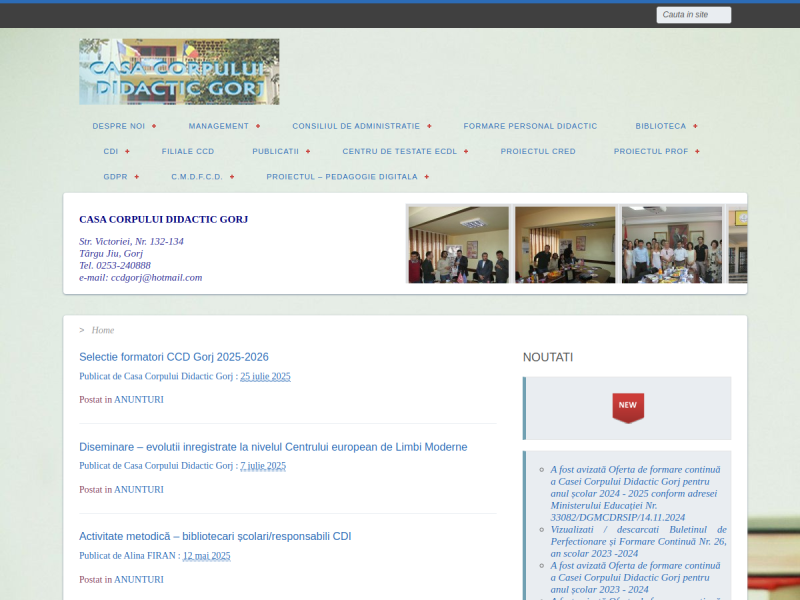The width and height of the screenshot is (800, 600).
Task: Click the ANUNTURI link under the first post
Action: click(x=139, y=399)
